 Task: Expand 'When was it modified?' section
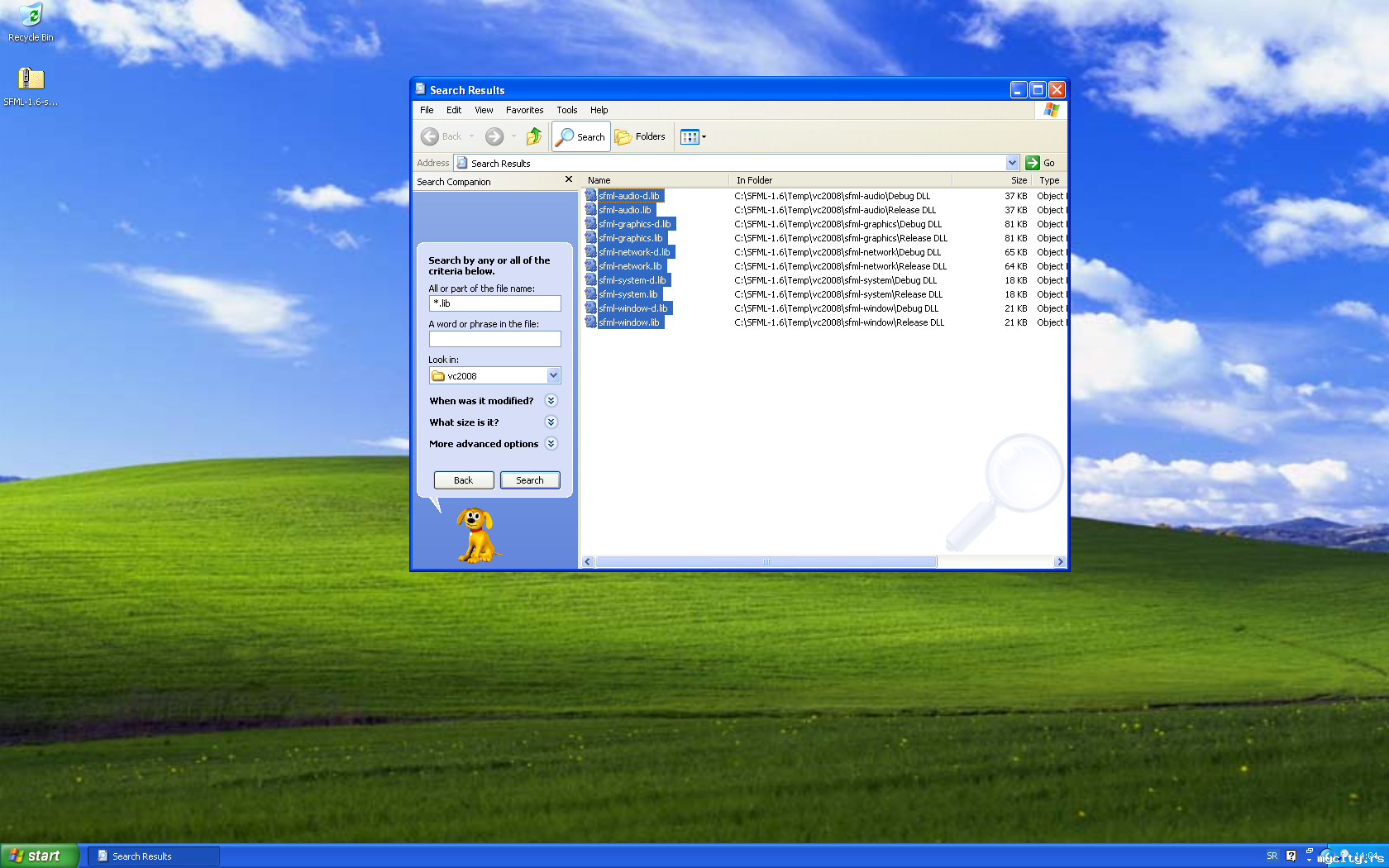(x=551, y=401)
